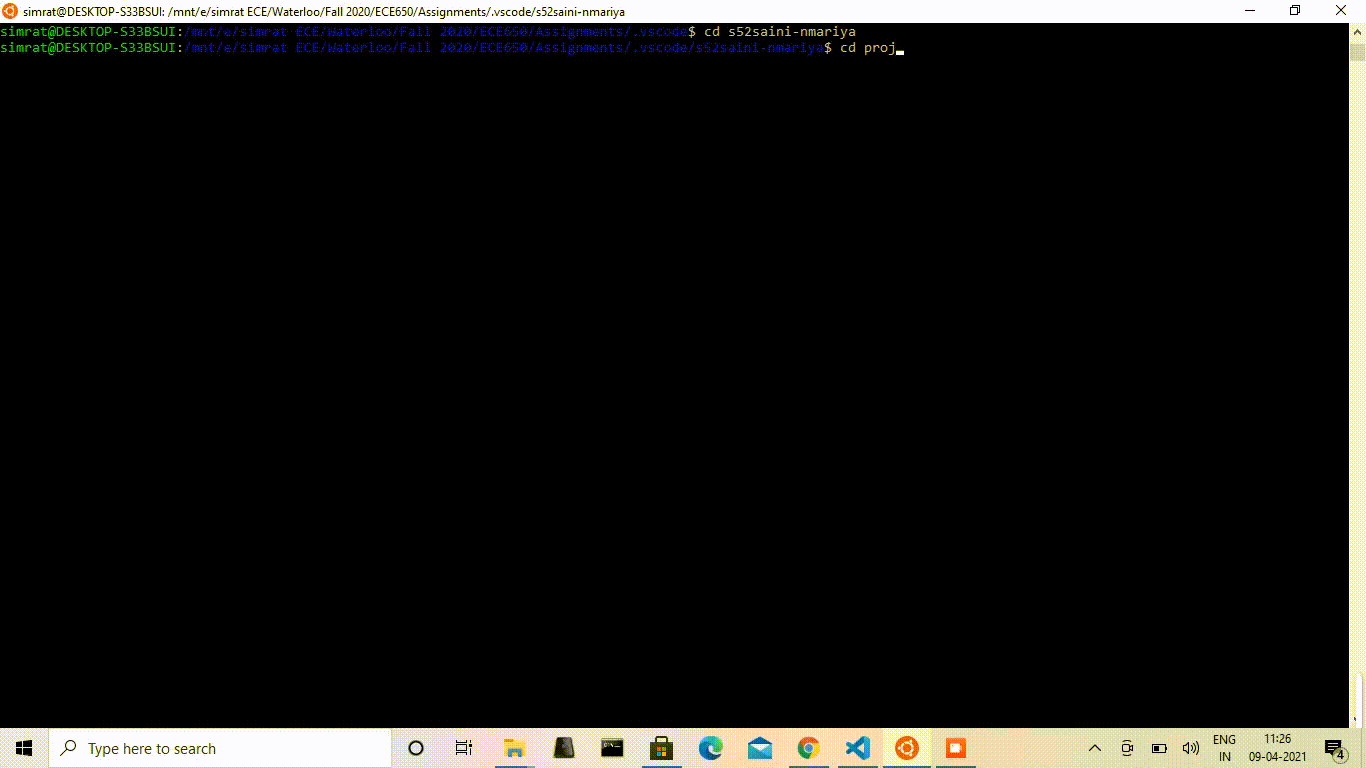
Task: Open the battery status tray icon
Action: pyautogui.click(x=1159, y=748)
